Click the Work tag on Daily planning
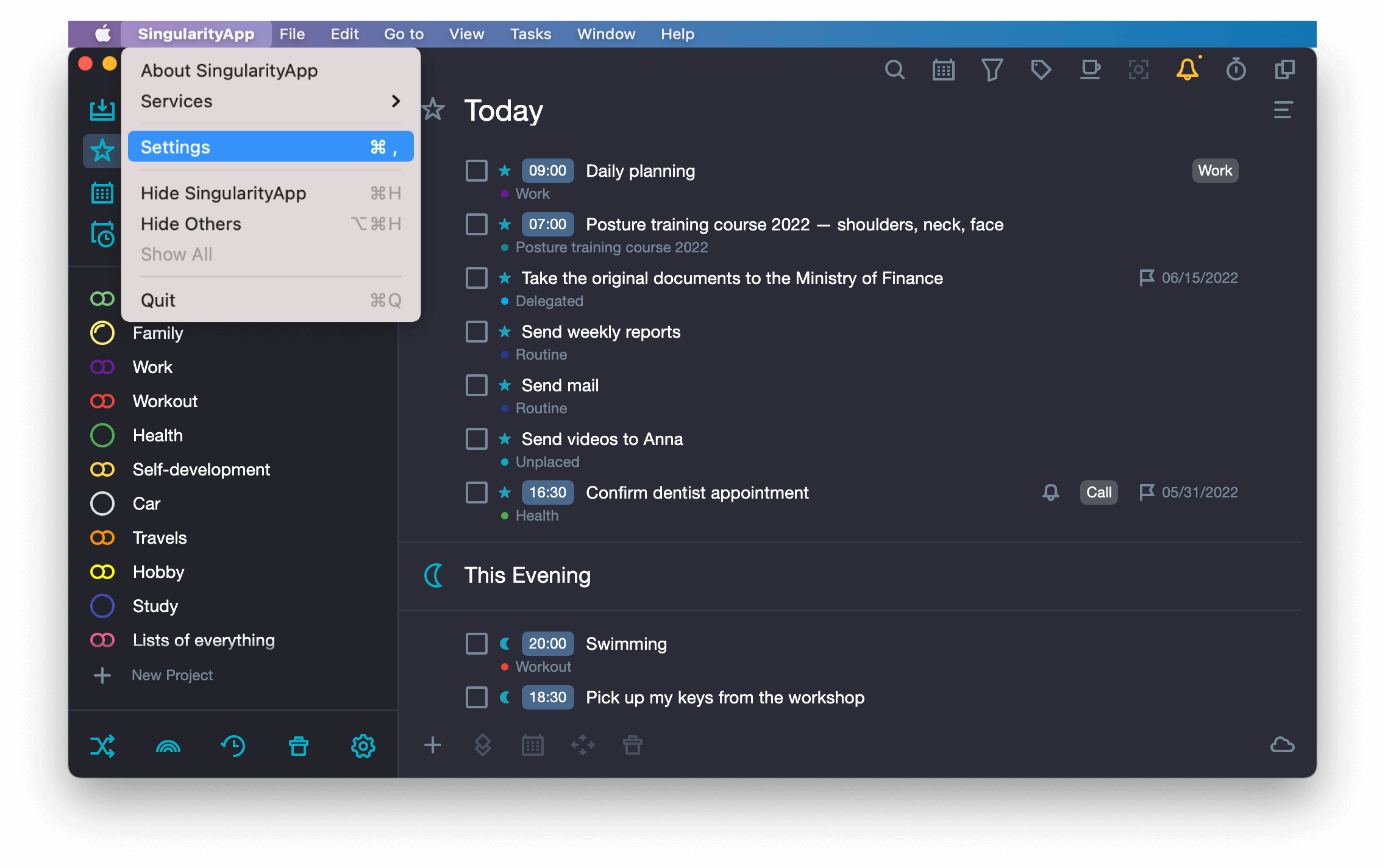Image resolution: width=1385 pixels, height=868 pixels. click(1215, 171)
